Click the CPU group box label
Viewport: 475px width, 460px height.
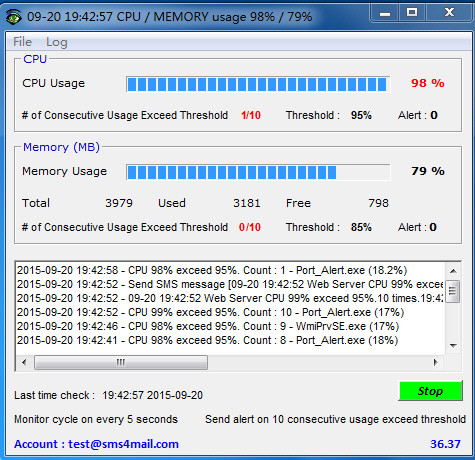coord(35,59)
